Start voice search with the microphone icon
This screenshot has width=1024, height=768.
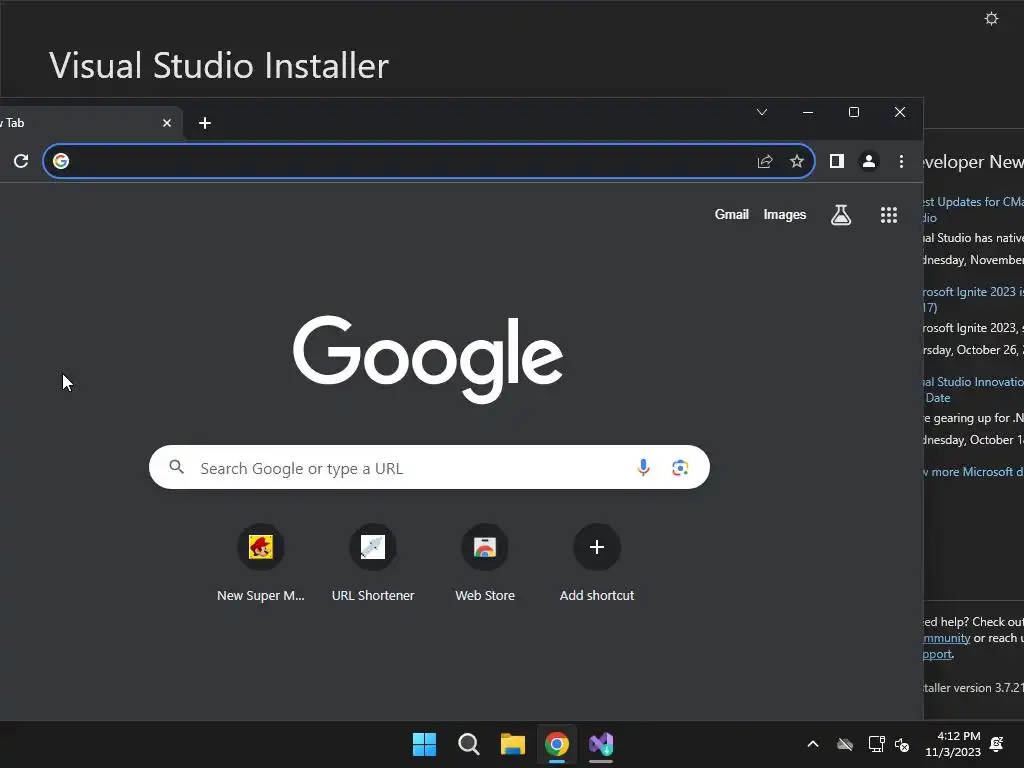643,468
